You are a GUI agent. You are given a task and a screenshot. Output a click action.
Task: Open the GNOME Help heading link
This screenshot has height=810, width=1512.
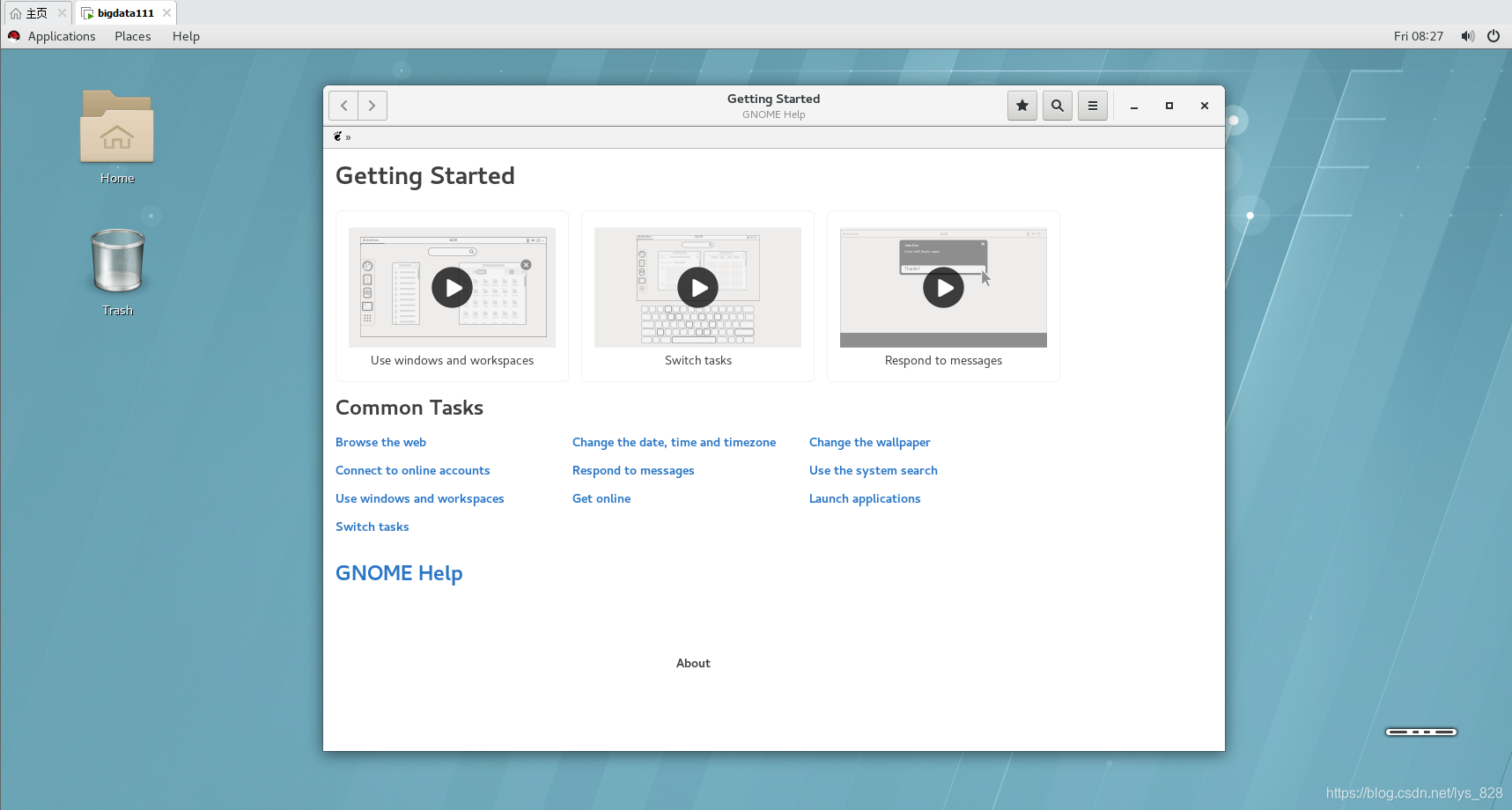pyautogui.click(x=399, y=573)
